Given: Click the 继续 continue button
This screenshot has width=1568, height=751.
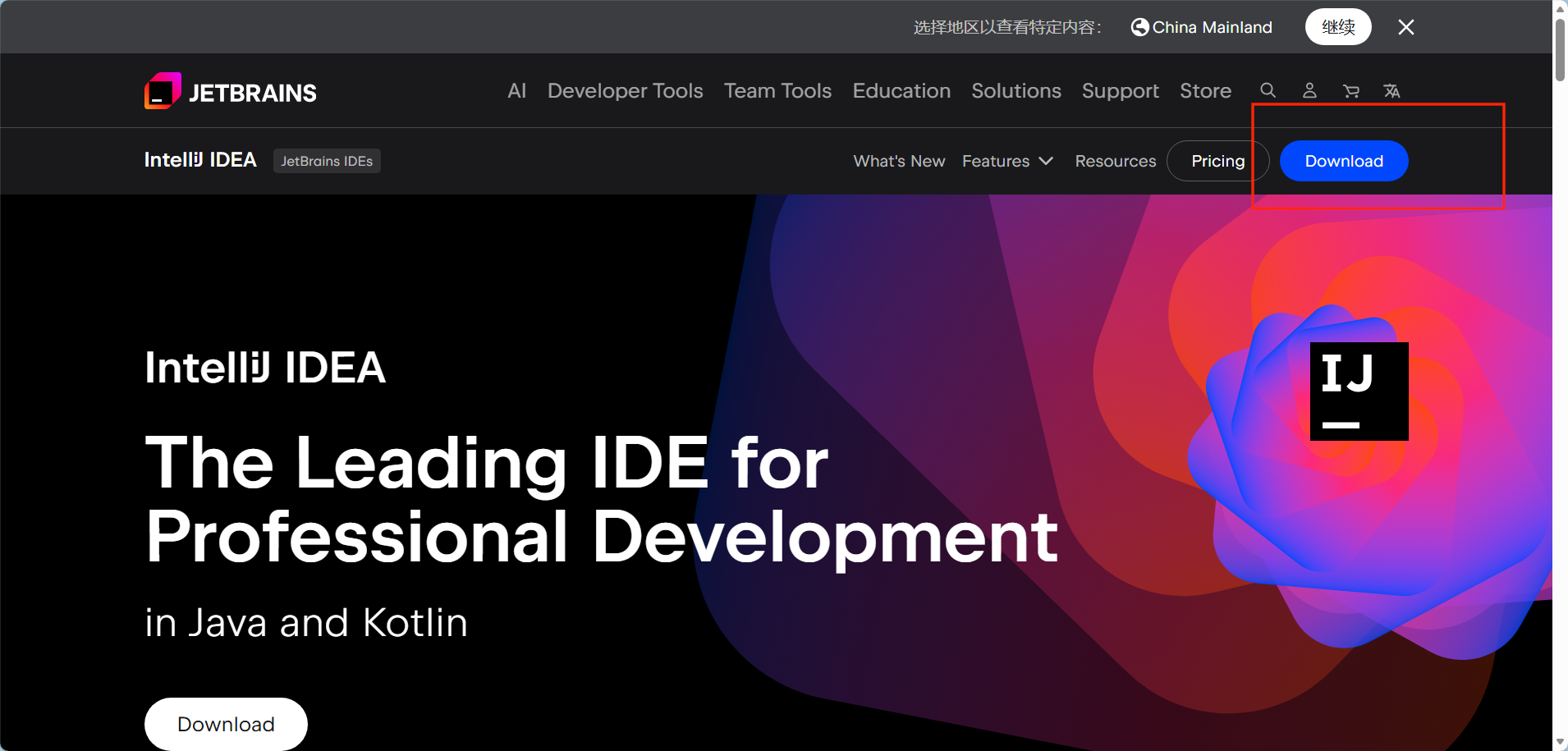Looking at the screenshot, I should [1338, 27].
